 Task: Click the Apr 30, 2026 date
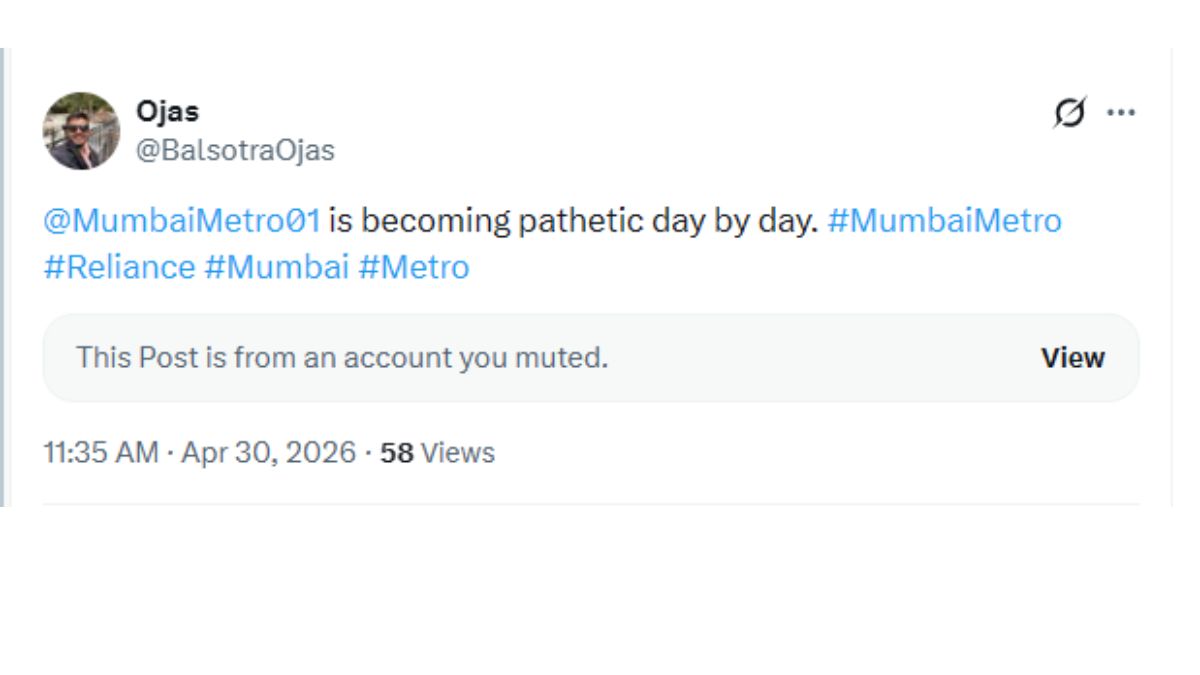click(268, 453)
